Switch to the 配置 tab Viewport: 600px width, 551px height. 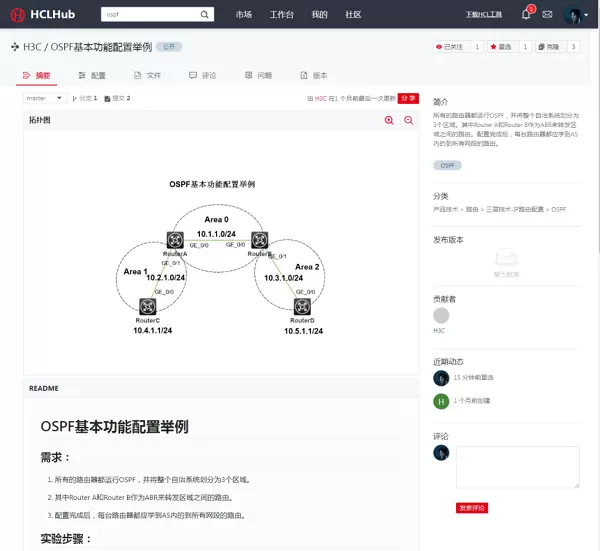91,75
